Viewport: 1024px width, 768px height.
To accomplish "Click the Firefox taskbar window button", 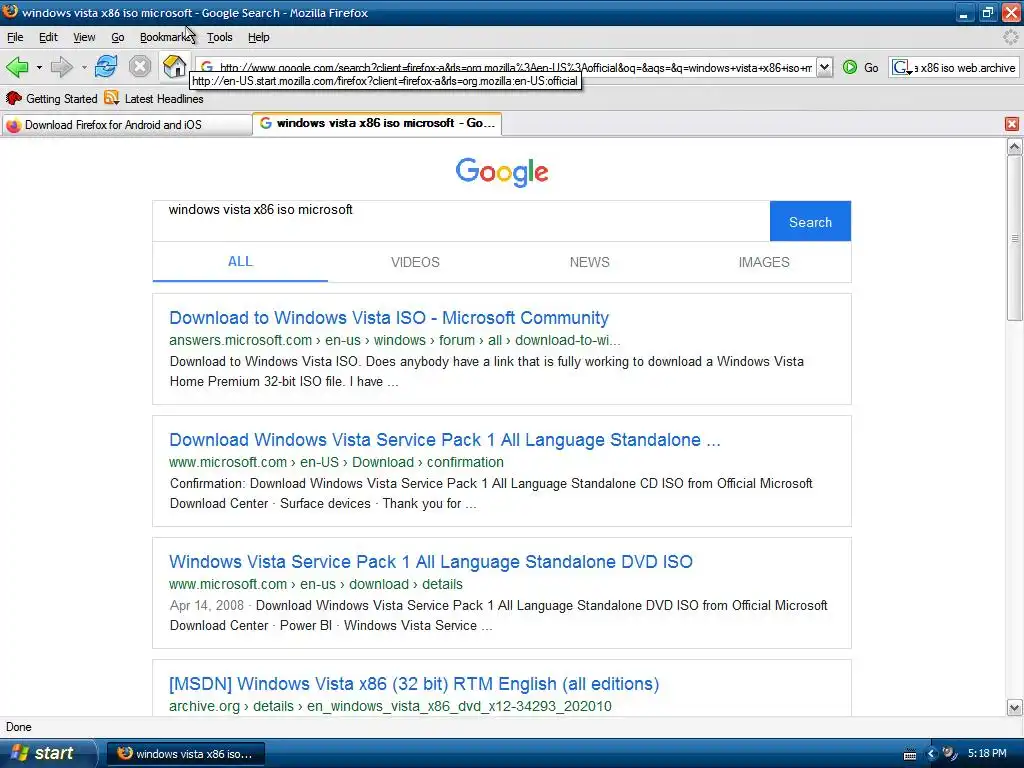I will (185, 754).
